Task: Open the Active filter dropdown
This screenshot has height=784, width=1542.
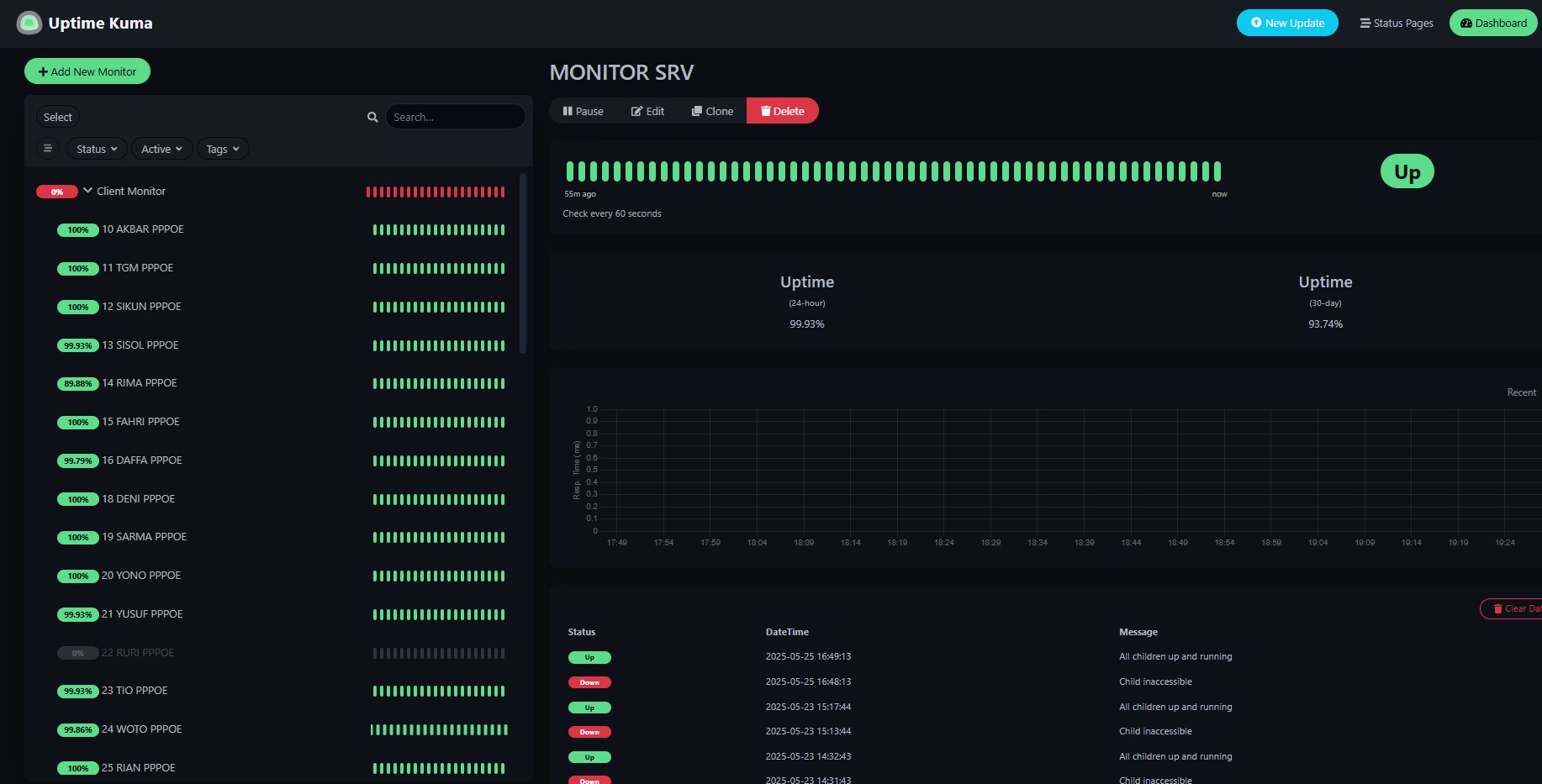Action: 161,149
